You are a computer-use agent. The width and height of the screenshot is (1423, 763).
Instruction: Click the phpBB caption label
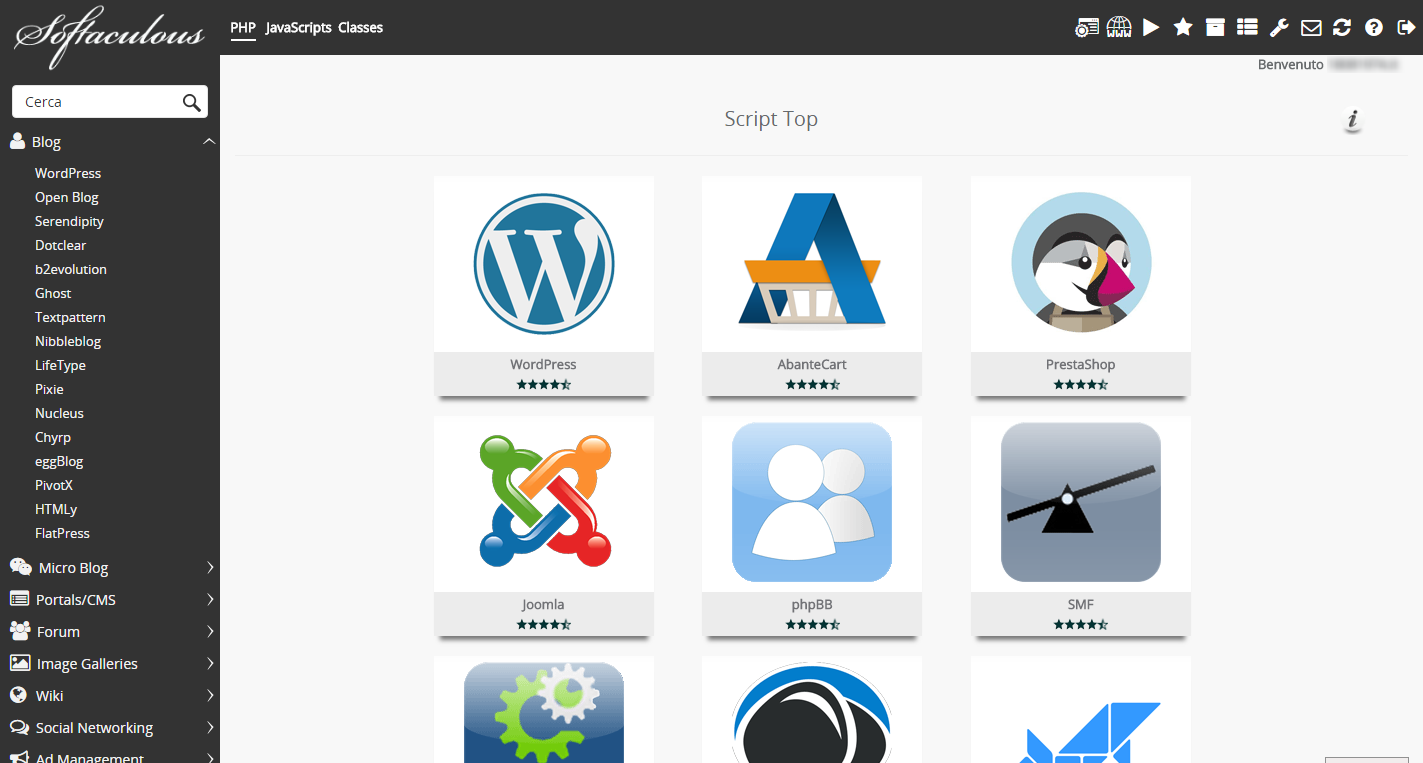(x=812, y=604)
